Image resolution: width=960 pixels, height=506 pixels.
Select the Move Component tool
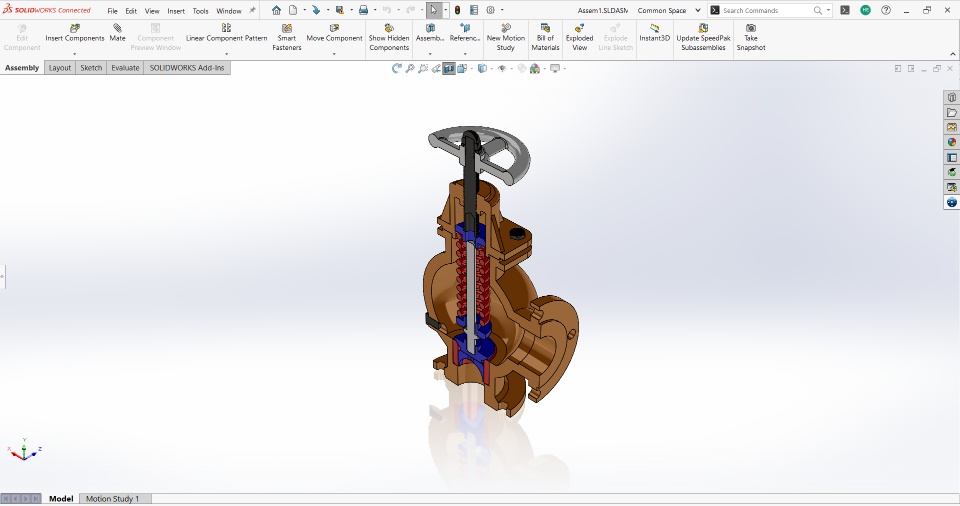334,33
